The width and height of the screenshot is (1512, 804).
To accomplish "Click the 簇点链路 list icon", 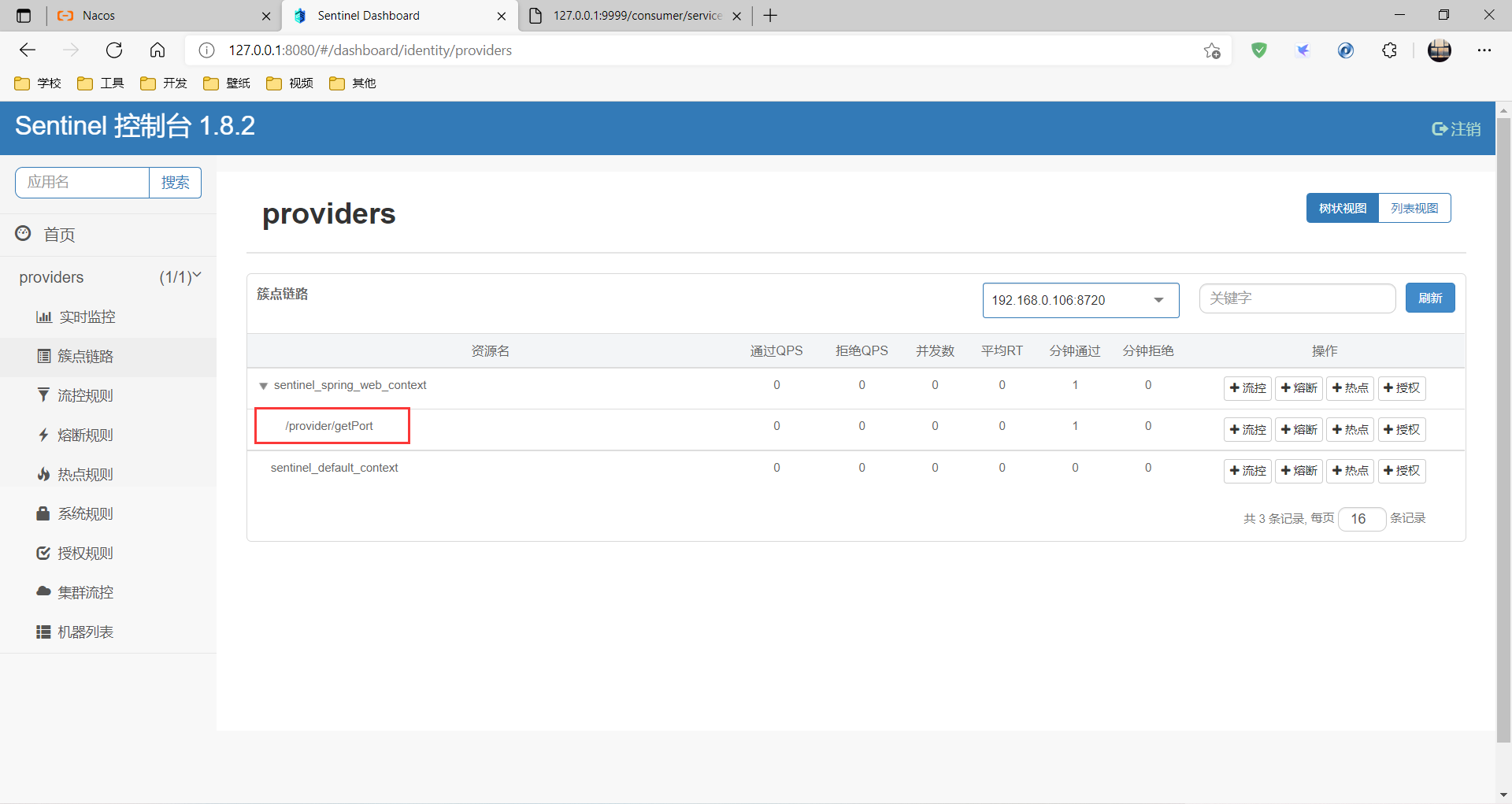I will tap(44, 356).
